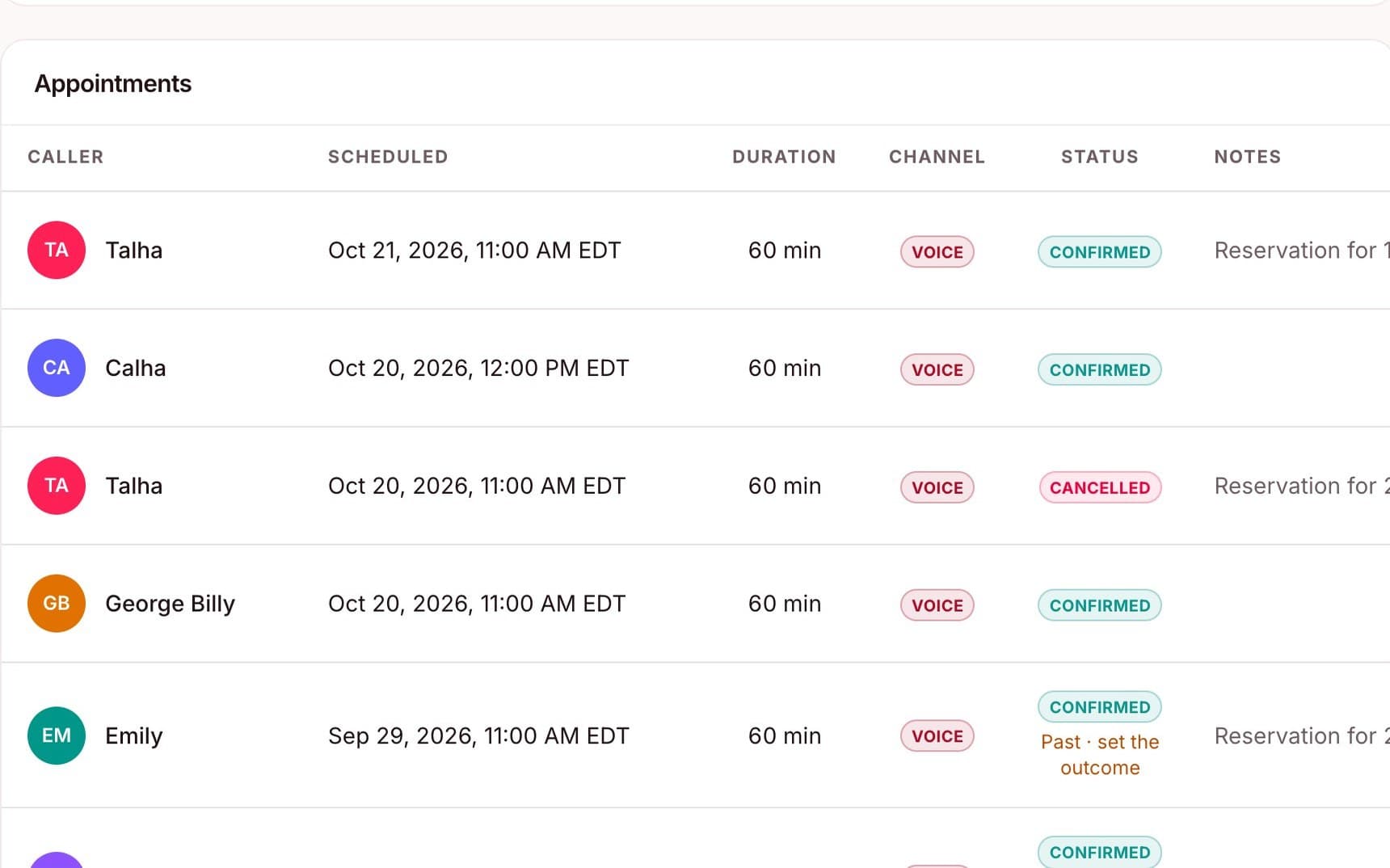Click George Billy's scheduled date and time
Screen dimensions: 1390x868
pyautogui.click(x=477, y=605)
